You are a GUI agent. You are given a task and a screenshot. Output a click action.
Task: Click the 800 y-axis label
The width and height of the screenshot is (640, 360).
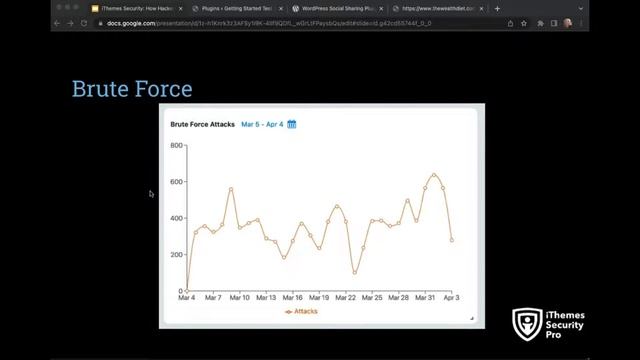[176, 145]
